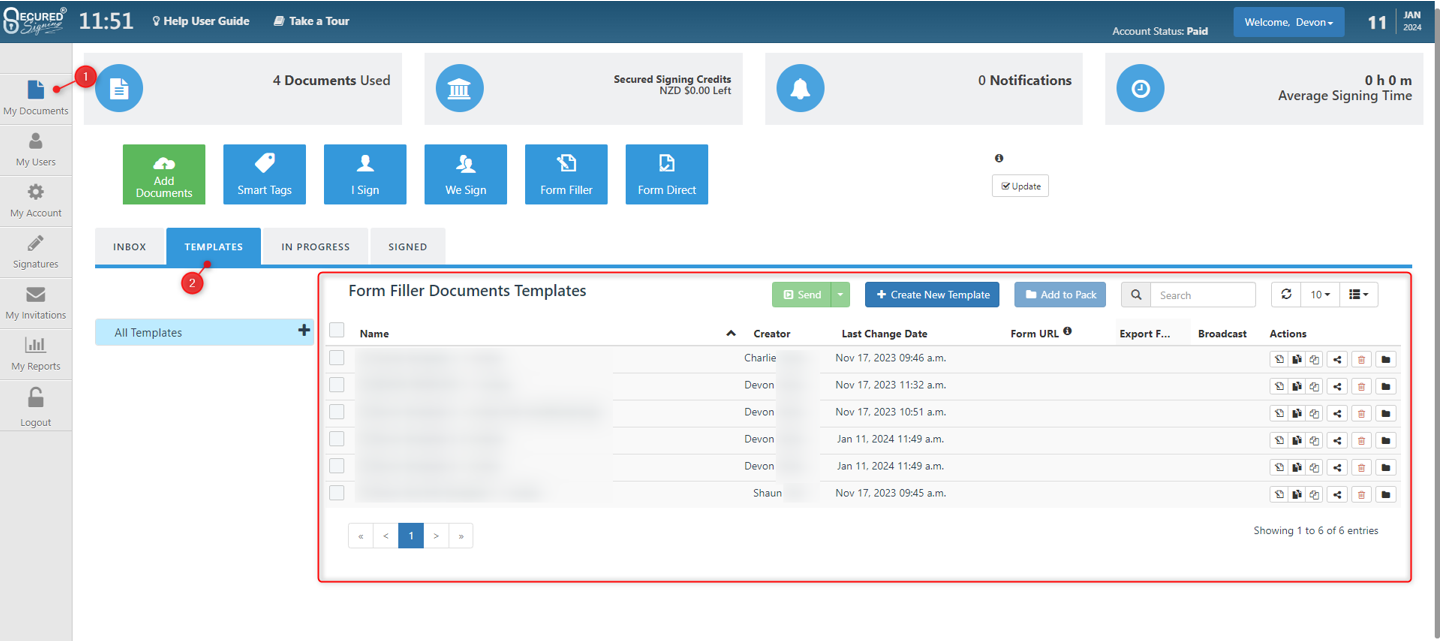Click the refresh icon above the table
The height and width of the screenshot is (641, 1441).
1286,295
